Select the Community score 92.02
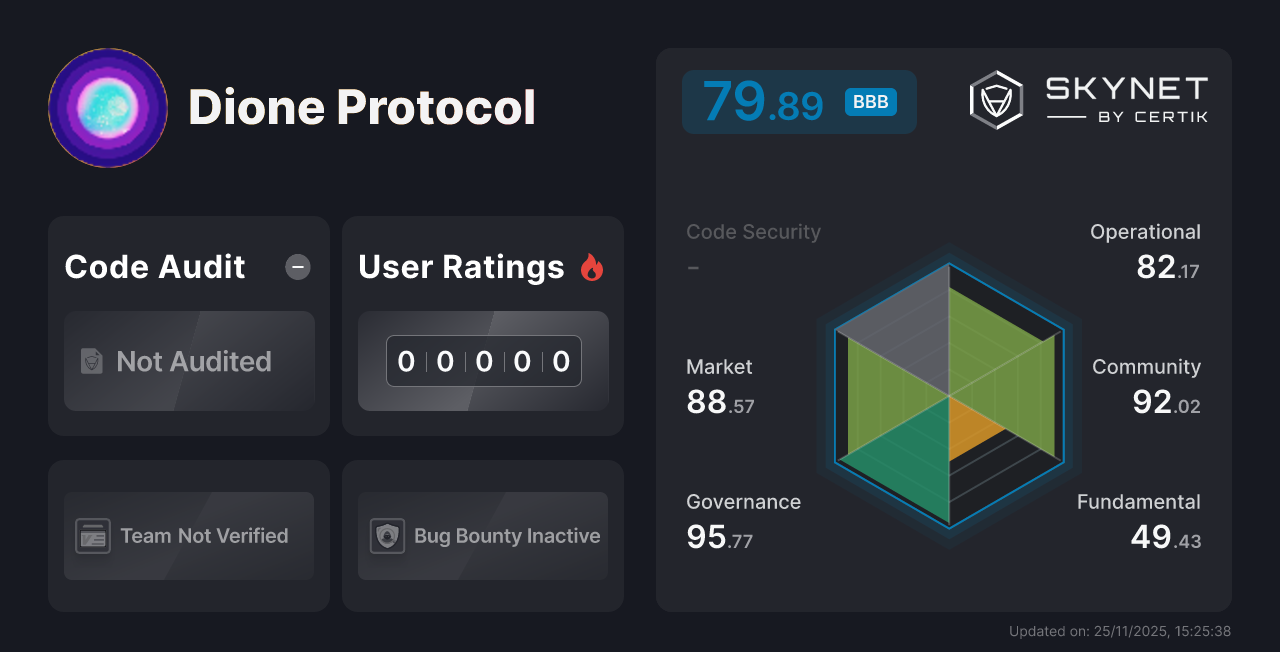1280x652 pixels. pyautogui.click(x=1166, y=402)
